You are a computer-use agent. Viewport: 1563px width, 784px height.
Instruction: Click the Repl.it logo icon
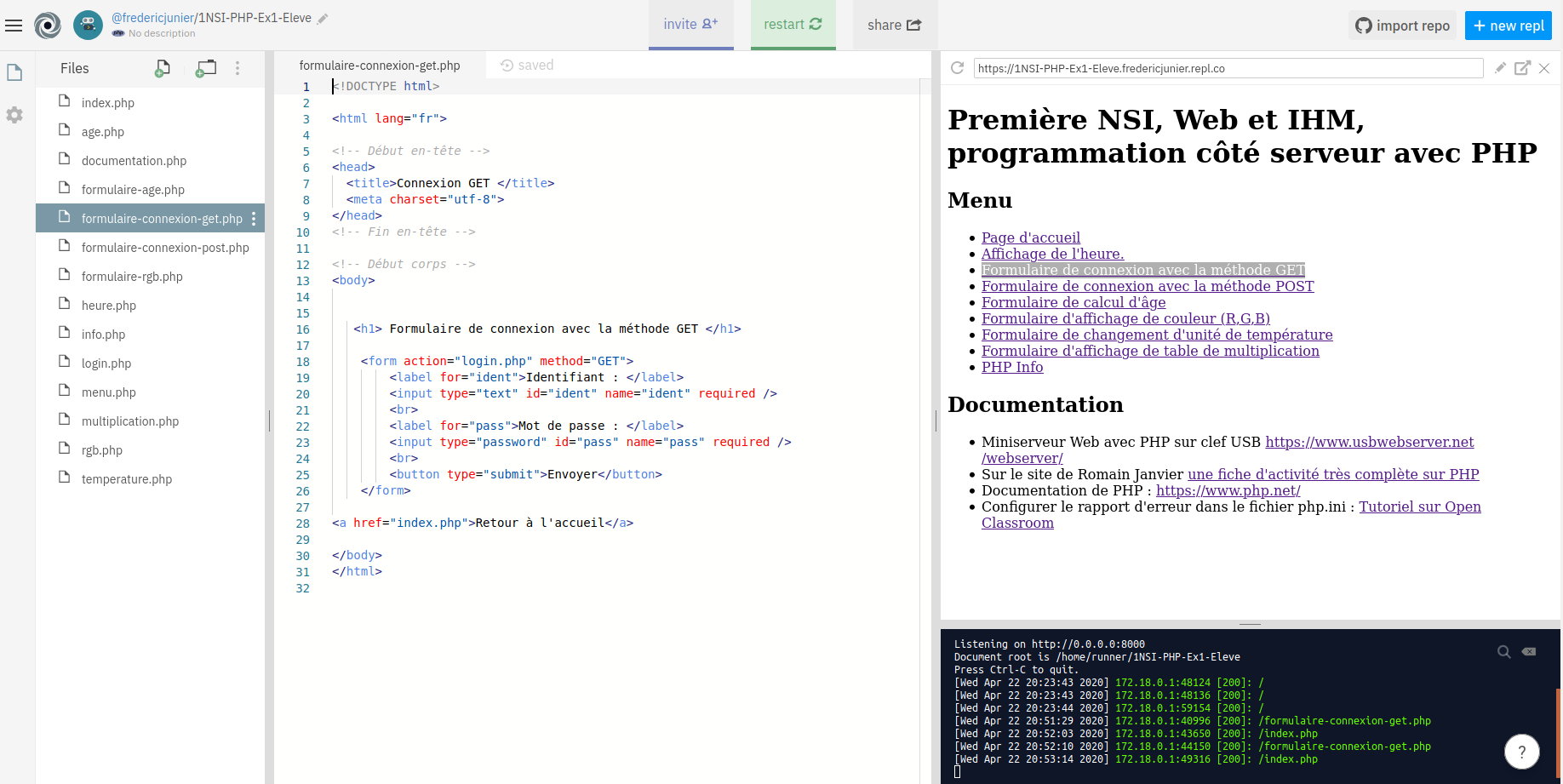click(48, 26)
